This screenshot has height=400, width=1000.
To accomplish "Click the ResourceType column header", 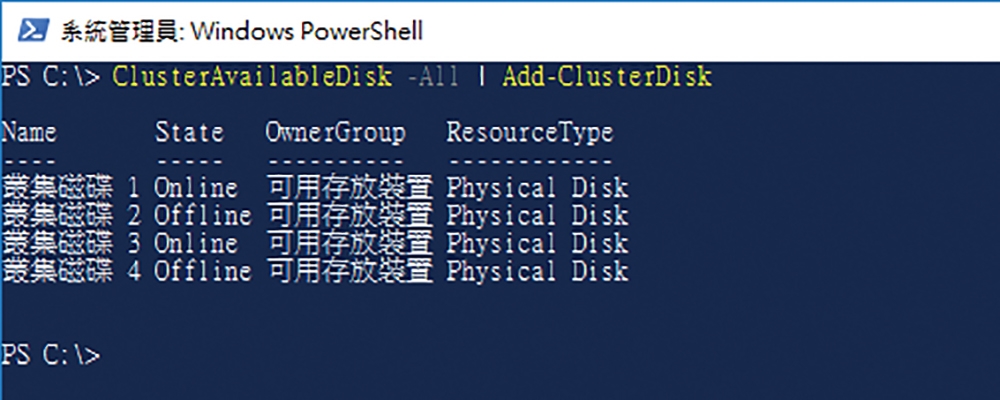I will (530, 133).
